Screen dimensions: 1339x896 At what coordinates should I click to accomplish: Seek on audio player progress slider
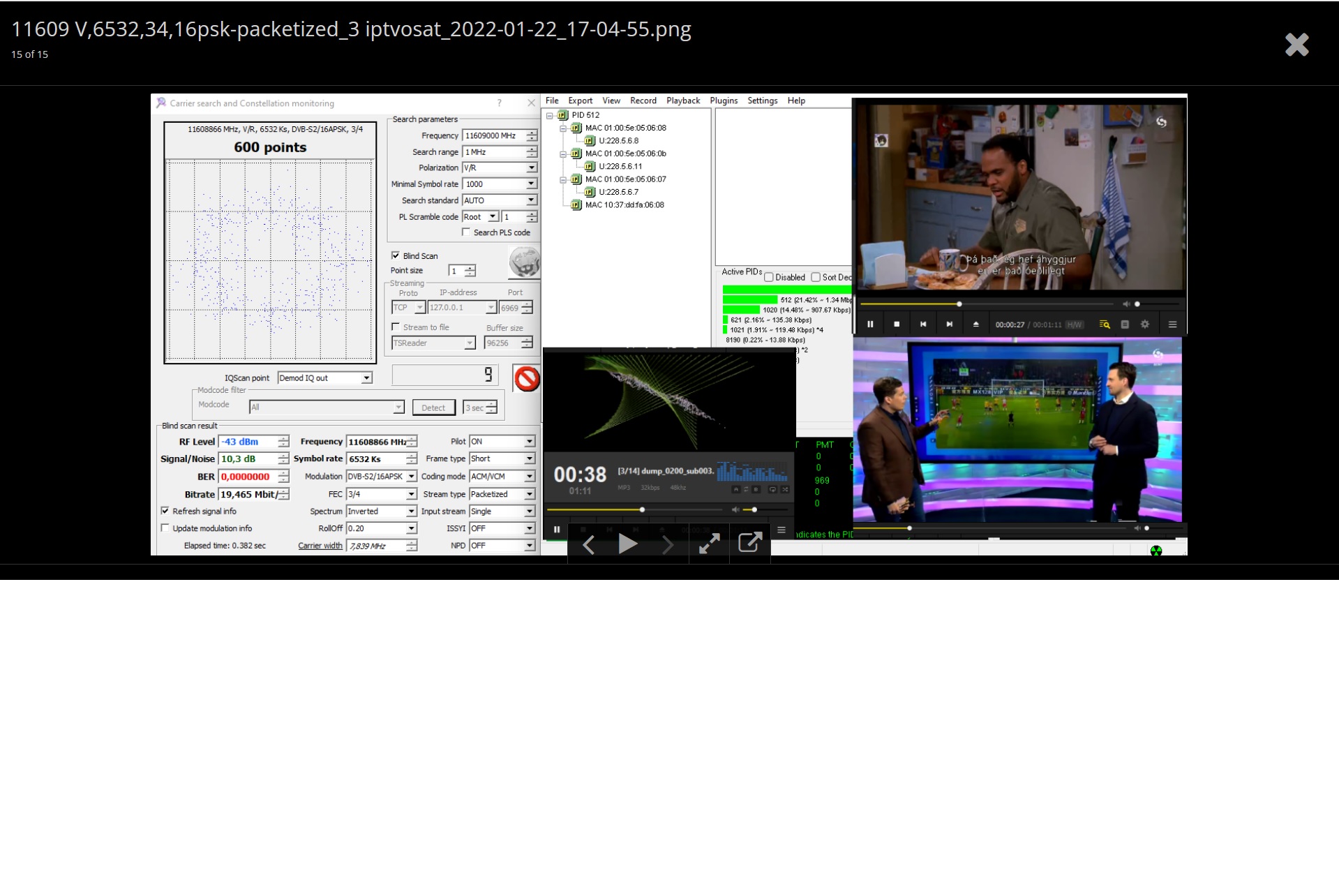tap(635, 510)
